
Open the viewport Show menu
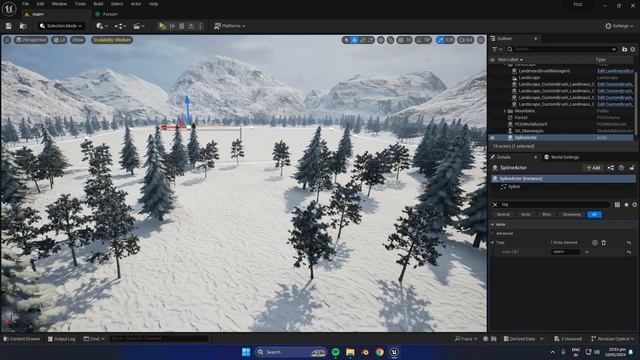click(78, 40)
